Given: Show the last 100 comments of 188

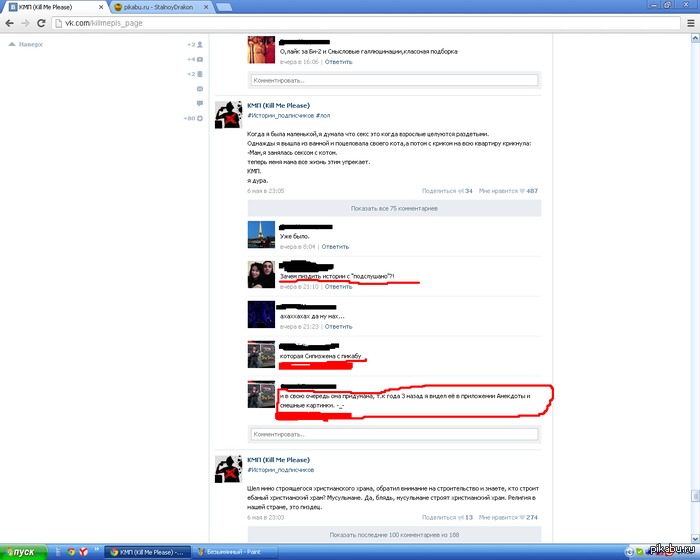Looking at the screenshot, I should (394, 535).
